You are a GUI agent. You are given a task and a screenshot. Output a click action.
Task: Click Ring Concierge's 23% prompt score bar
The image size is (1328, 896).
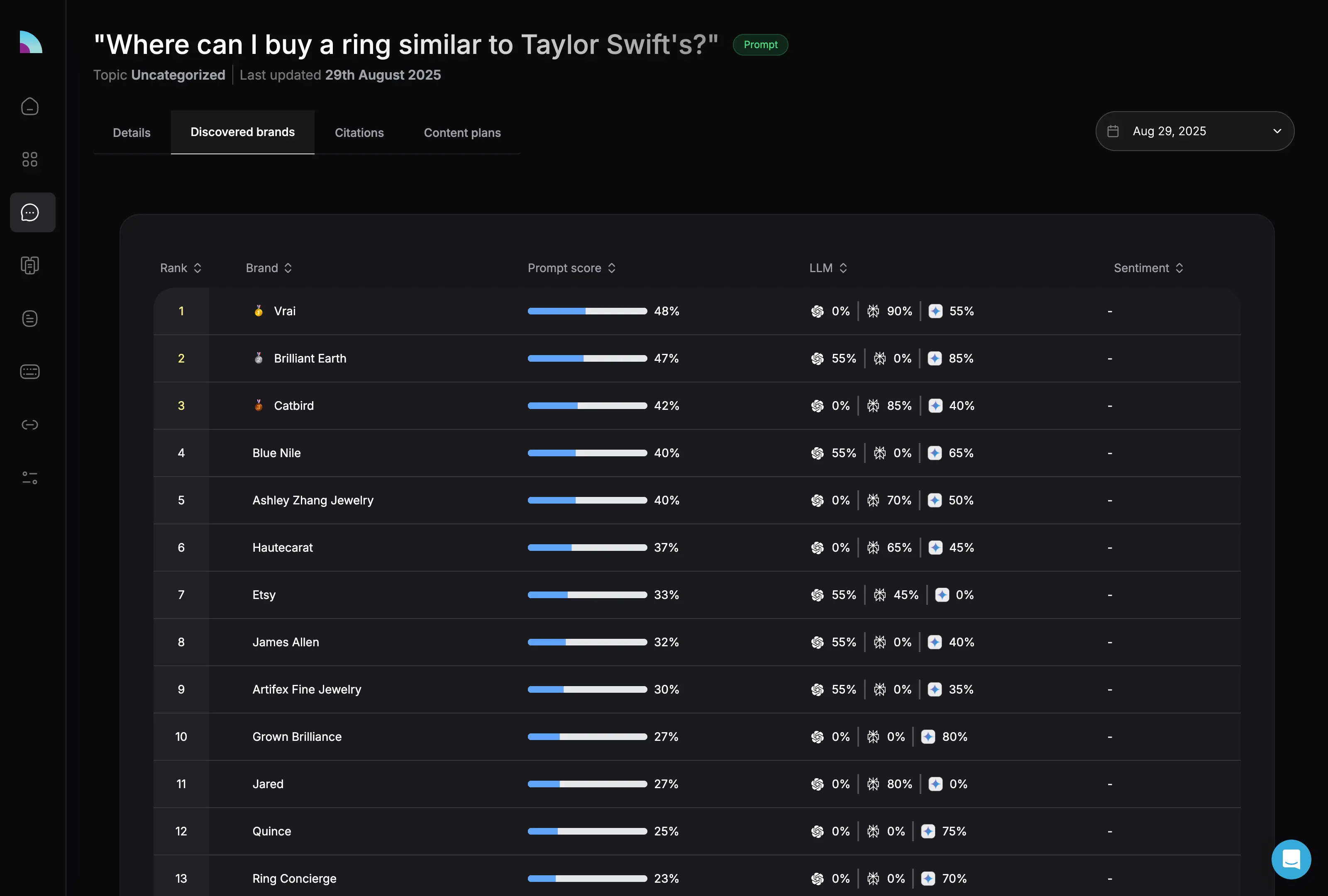click(x=587, y=878)
